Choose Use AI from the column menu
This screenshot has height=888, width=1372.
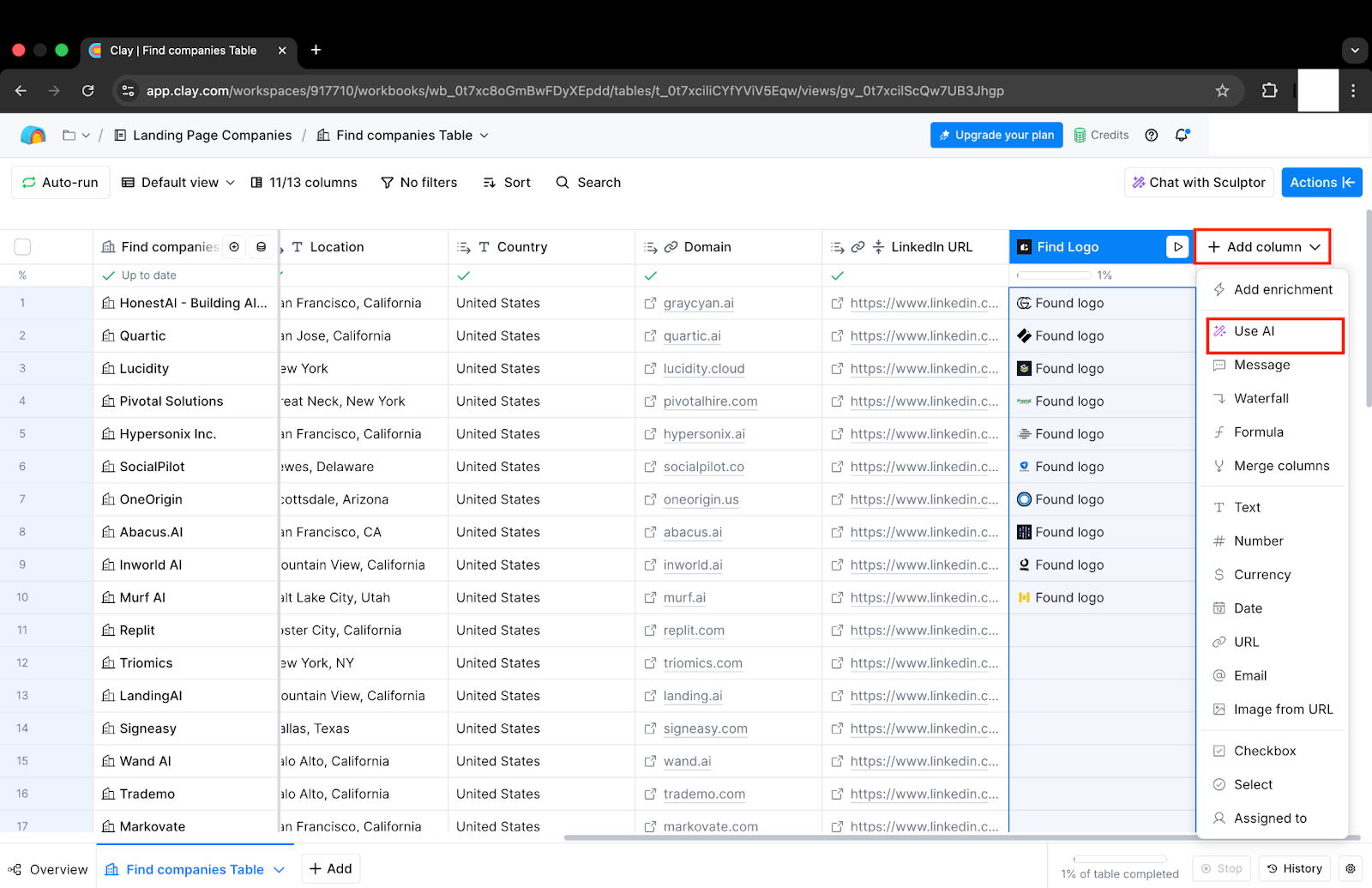pos(1274,331)
